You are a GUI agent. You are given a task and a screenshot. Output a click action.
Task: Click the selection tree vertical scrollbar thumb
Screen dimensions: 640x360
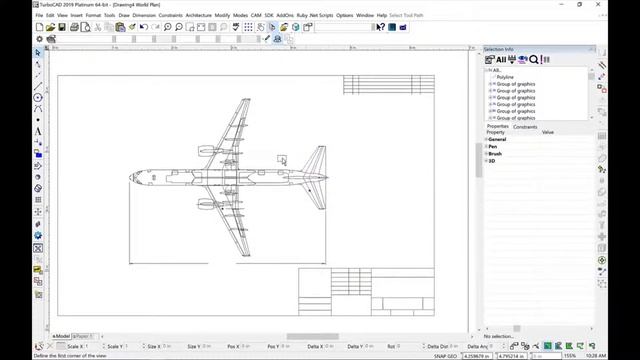(591, 76)
